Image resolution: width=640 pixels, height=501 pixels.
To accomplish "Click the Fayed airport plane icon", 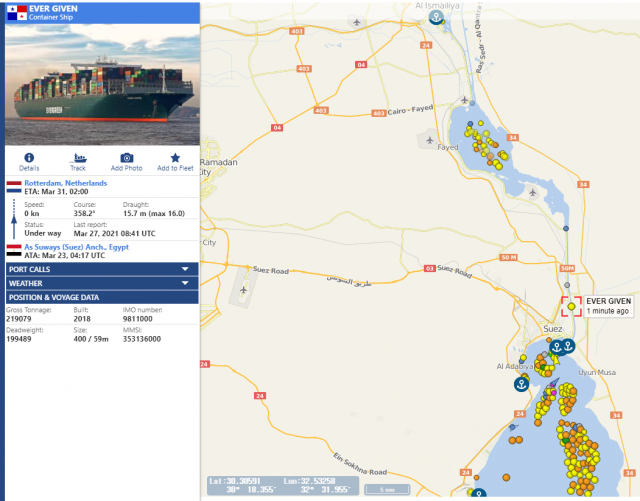I will pos(429,140).
